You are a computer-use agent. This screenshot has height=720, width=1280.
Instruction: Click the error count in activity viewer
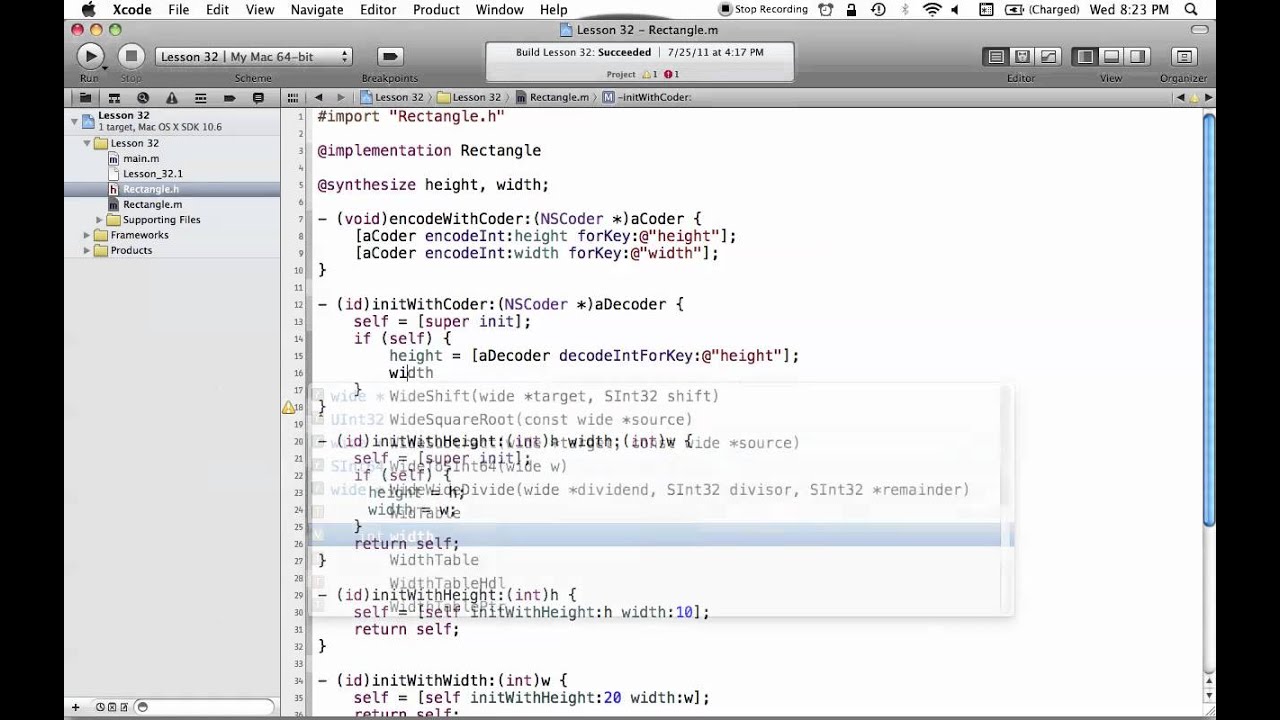coord(672,74)
